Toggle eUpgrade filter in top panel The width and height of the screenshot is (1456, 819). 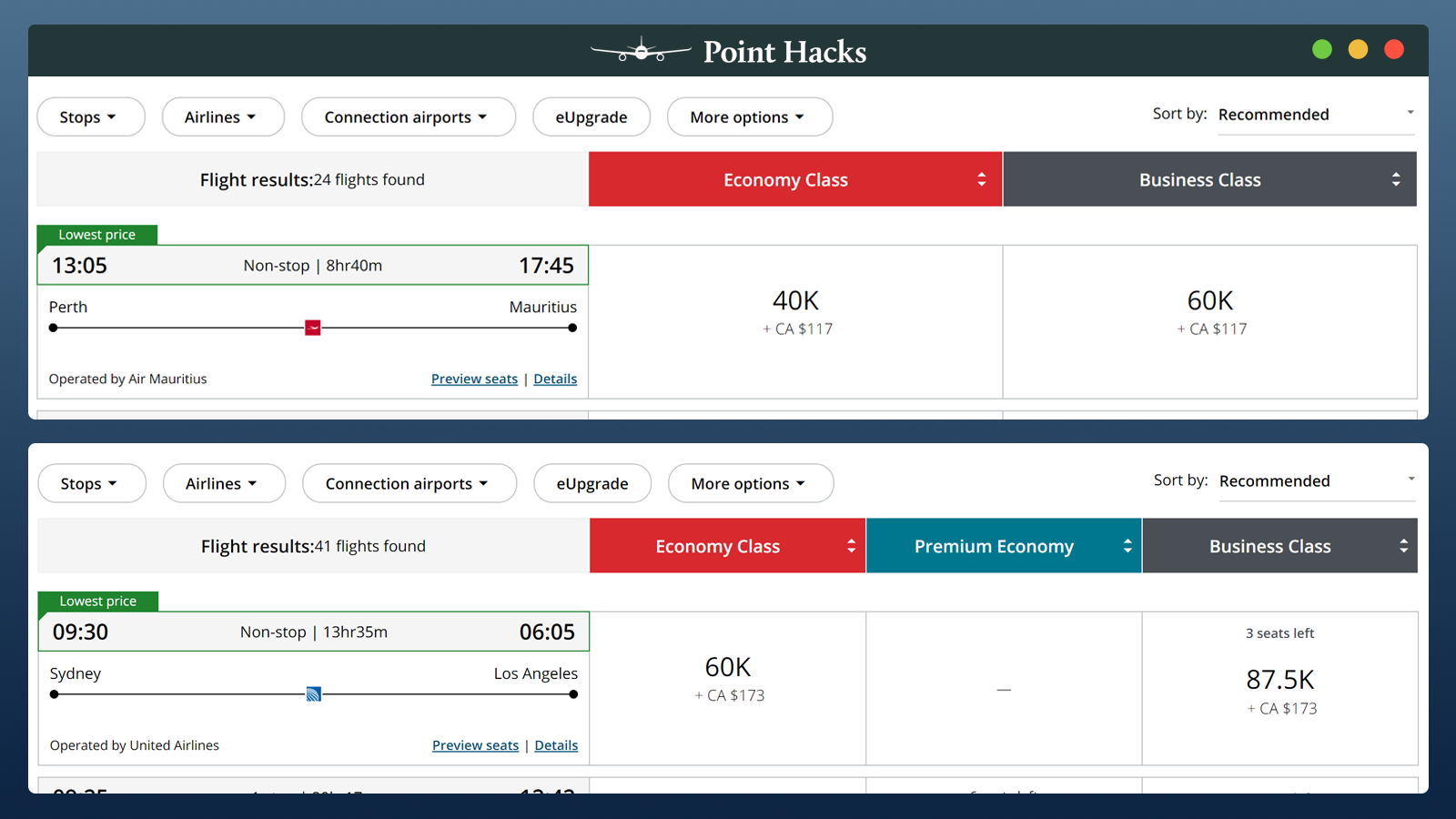(x=591, y=116)
